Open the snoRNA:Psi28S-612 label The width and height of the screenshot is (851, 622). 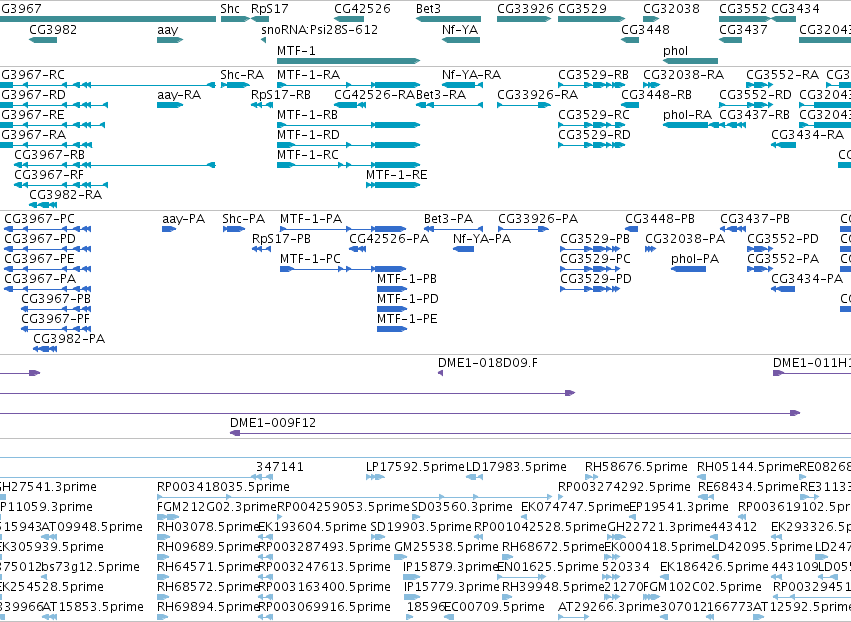(x=320, y=30)
